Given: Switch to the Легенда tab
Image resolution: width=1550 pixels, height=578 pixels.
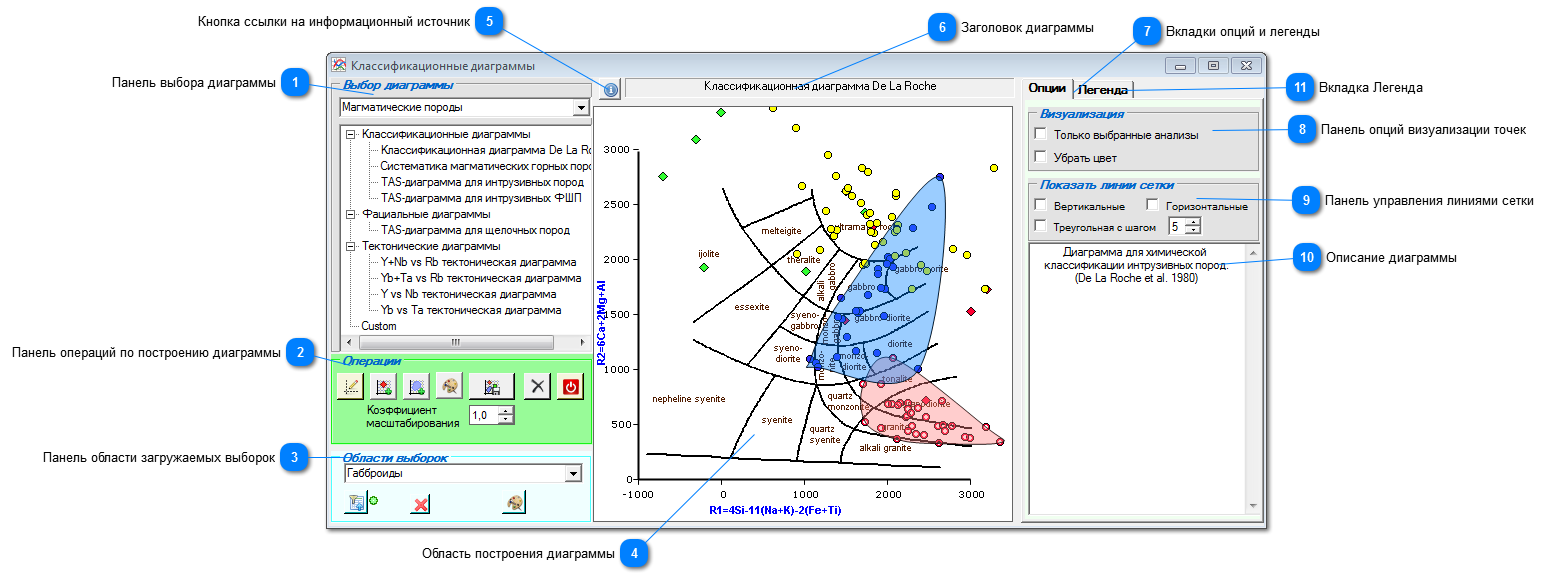Looking at the screenshot, I should click(x=1103, y=90).
